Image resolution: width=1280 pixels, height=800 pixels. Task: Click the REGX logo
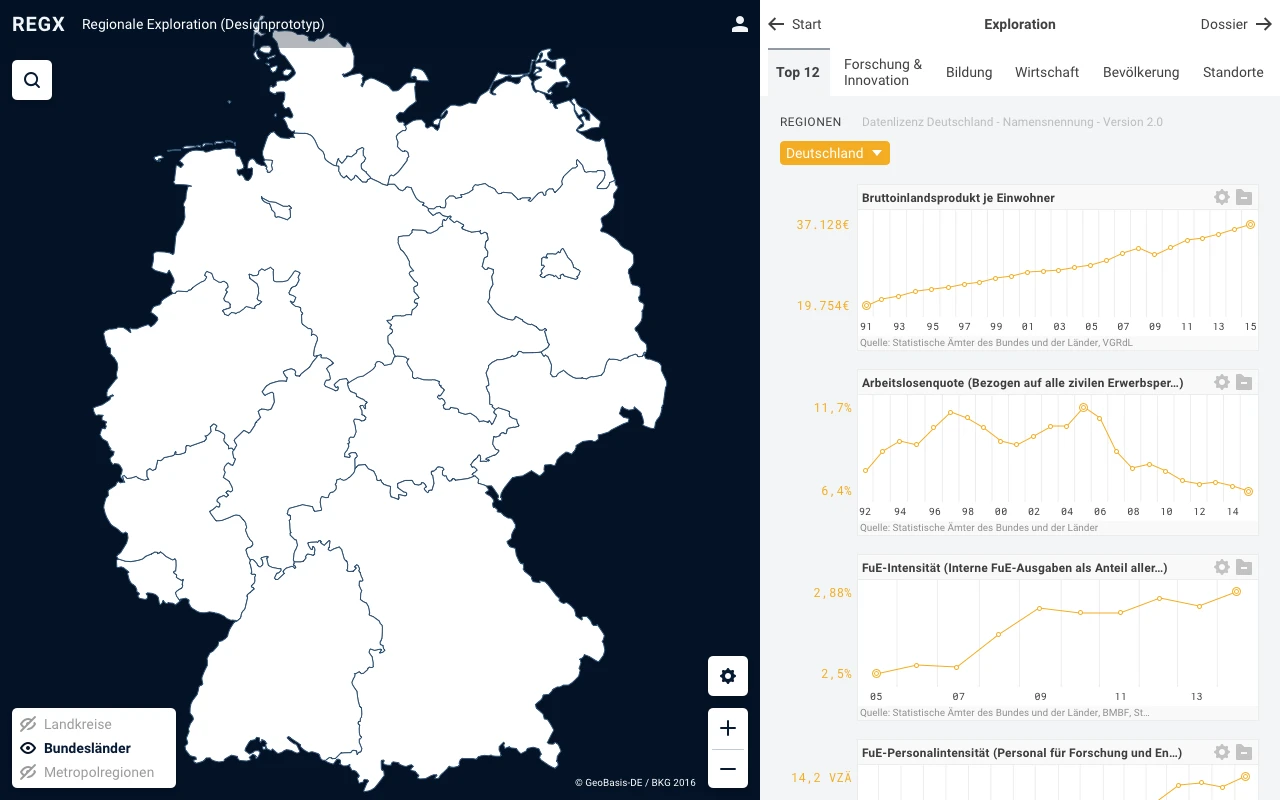38,24
